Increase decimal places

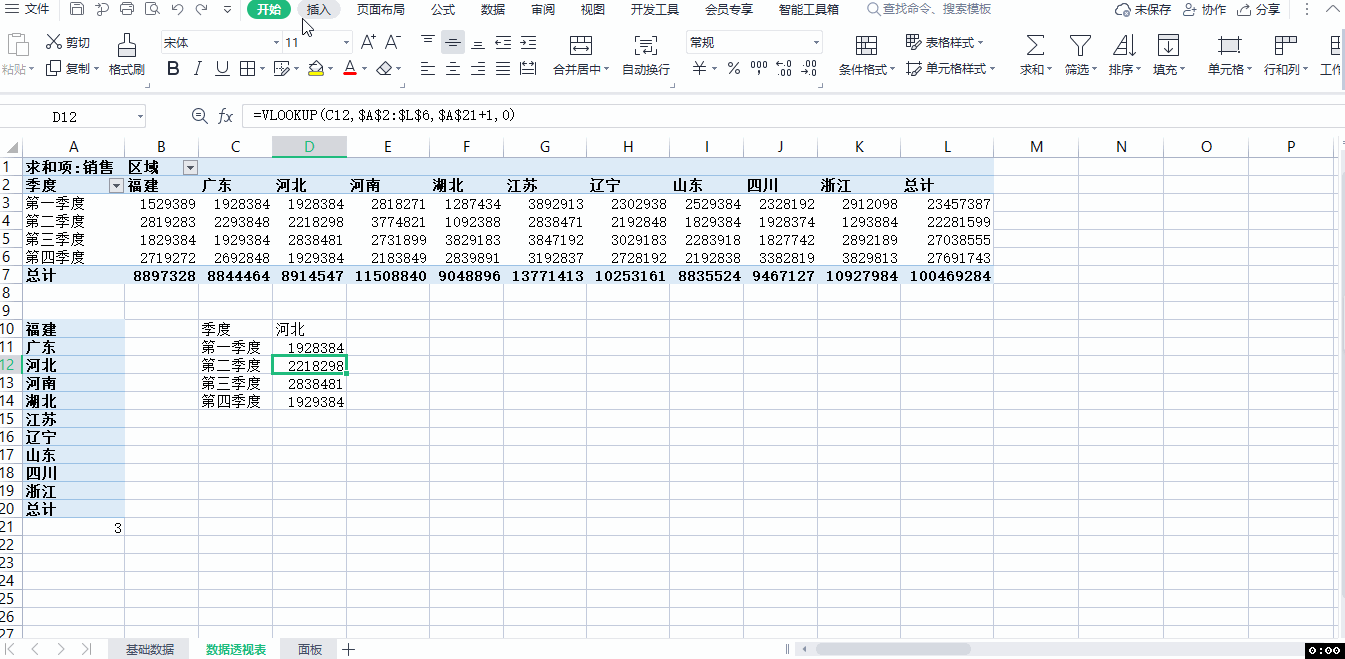click(784, 69)
